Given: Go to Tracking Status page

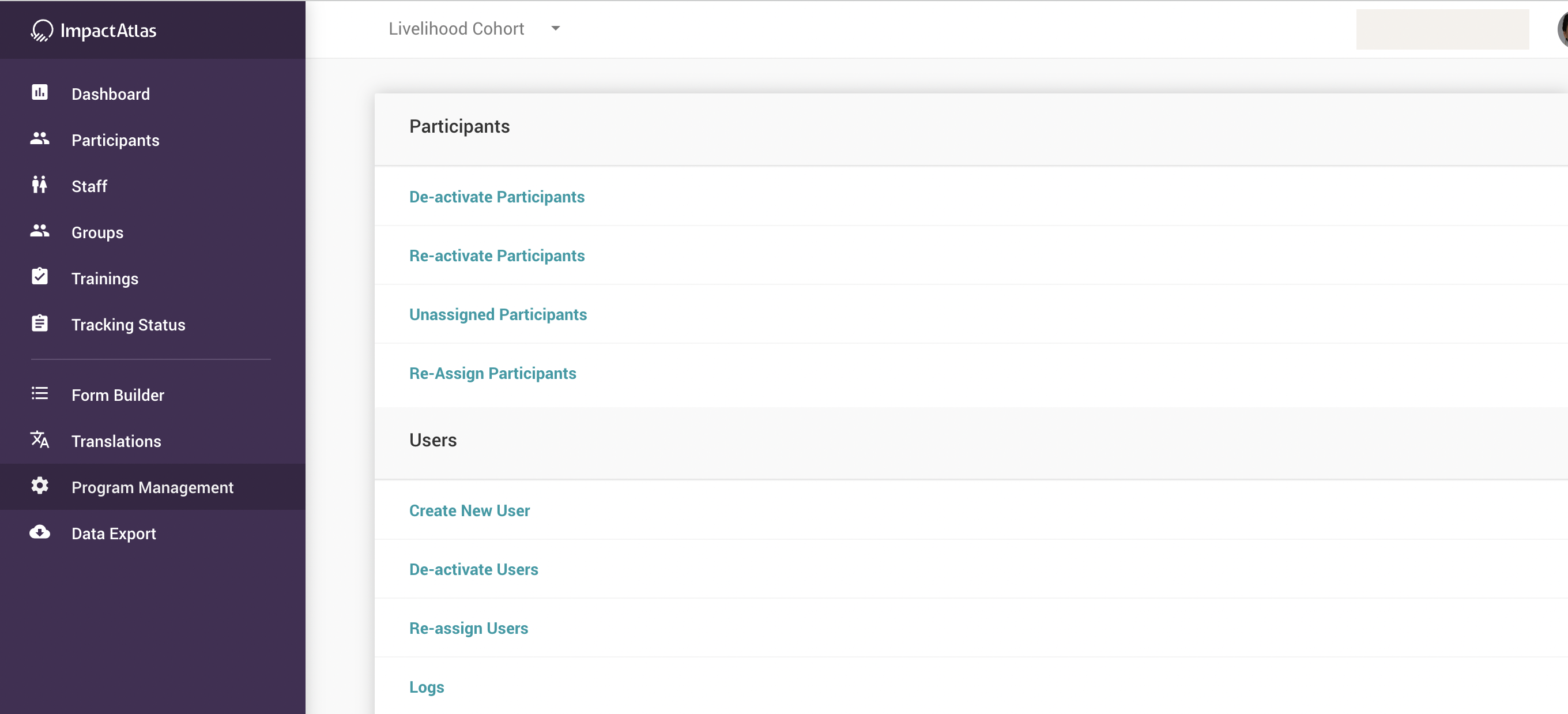Looking at the screenshot, I should pos(129,325).
